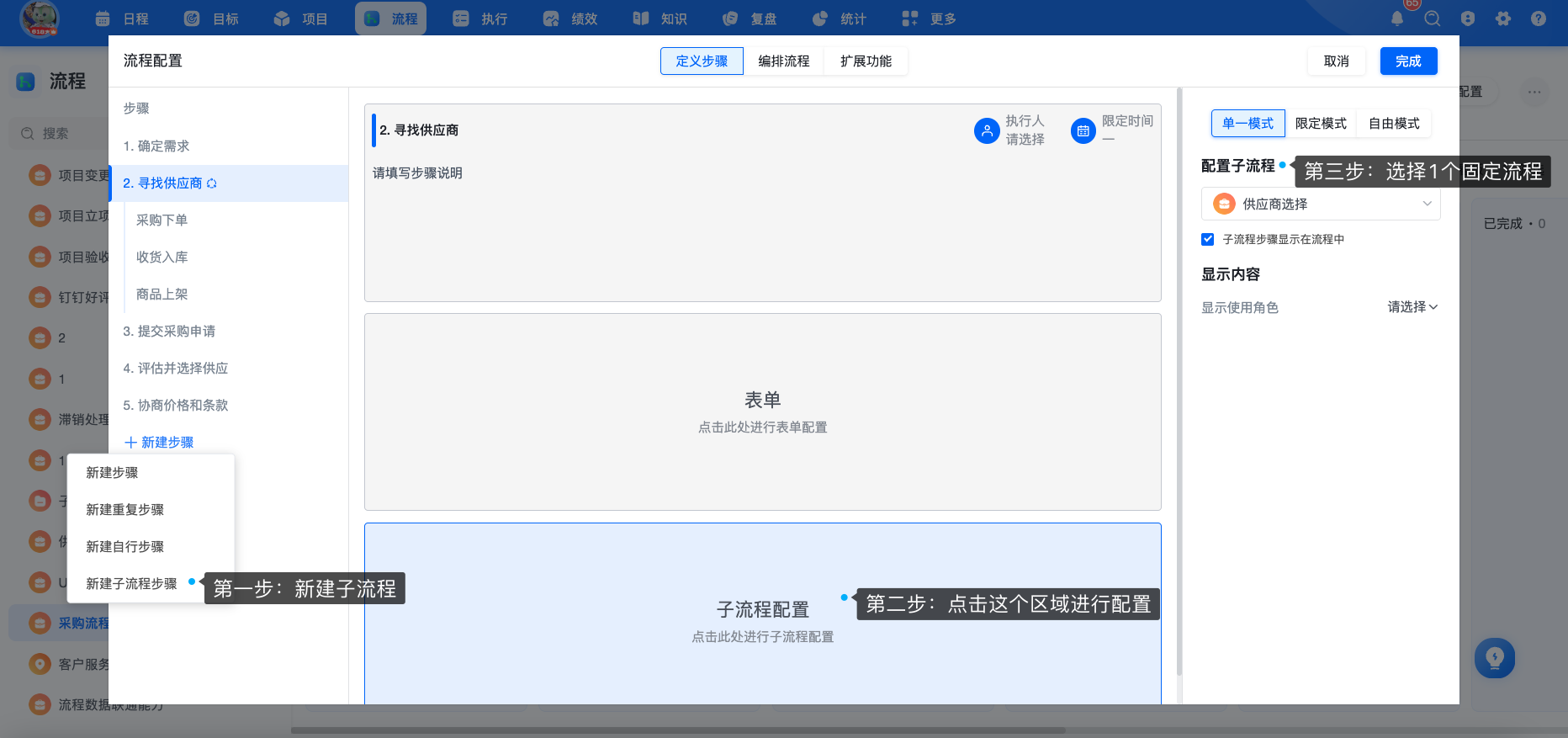Click the floating lightbulb assistant button

pyautogui.click(x=1495, y=658)
